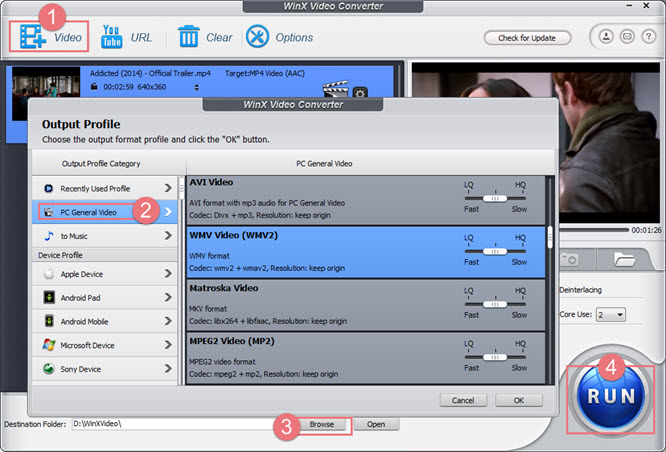Expand Apple Device arrow

click(168, 274)
